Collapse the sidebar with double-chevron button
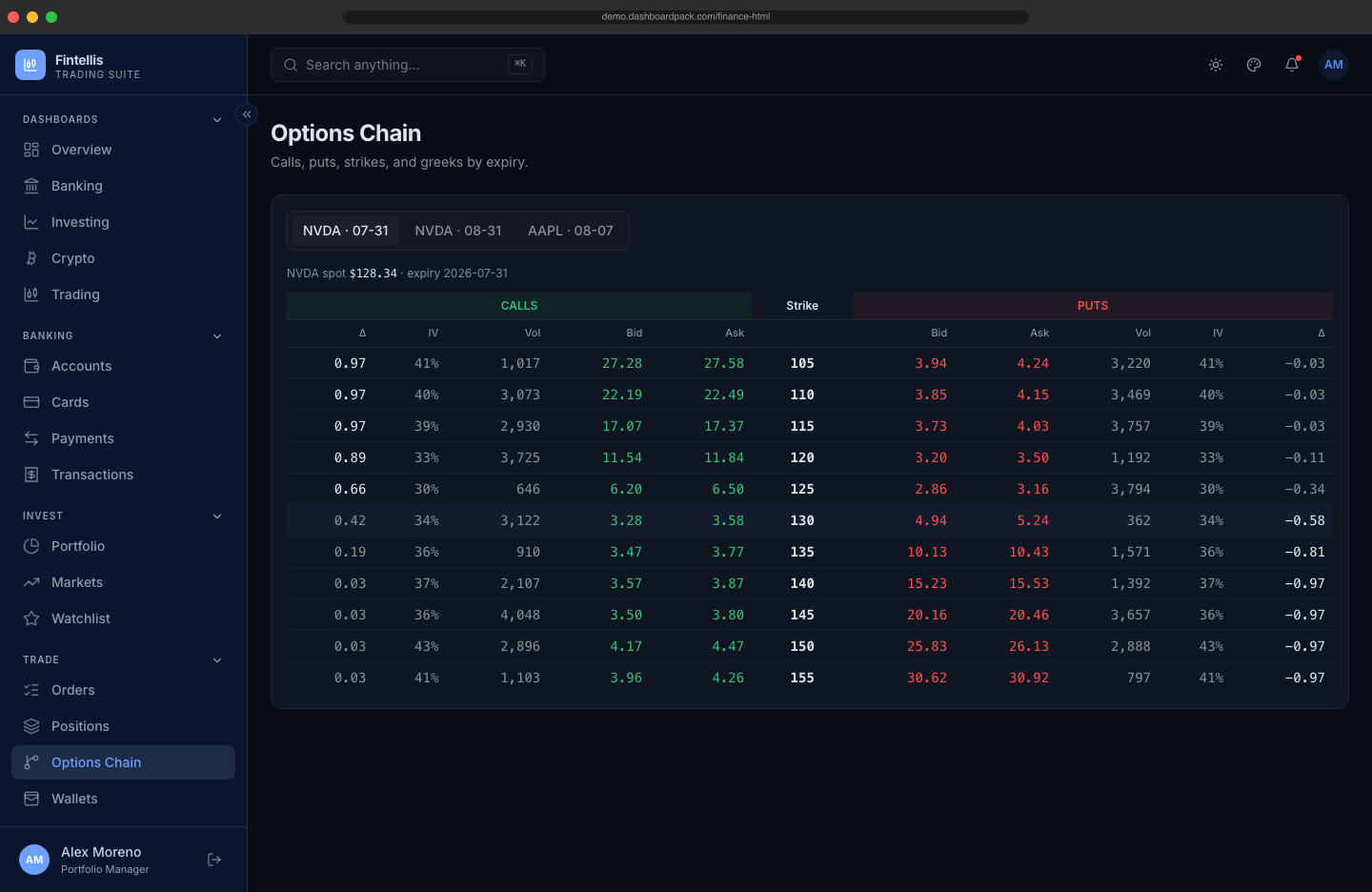 pos(247,114)
